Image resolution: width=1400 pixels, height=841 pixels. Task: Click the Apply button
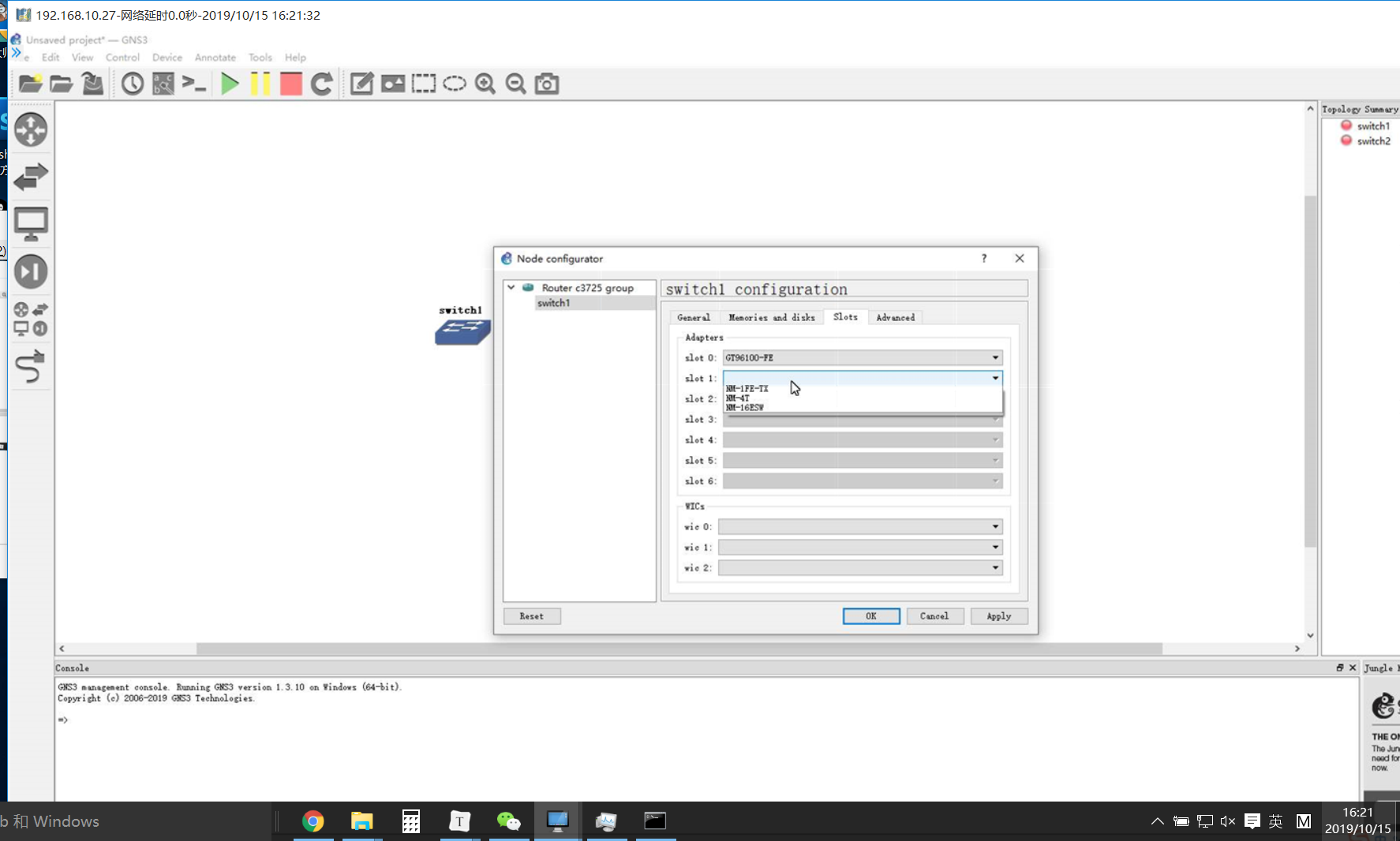999,616
